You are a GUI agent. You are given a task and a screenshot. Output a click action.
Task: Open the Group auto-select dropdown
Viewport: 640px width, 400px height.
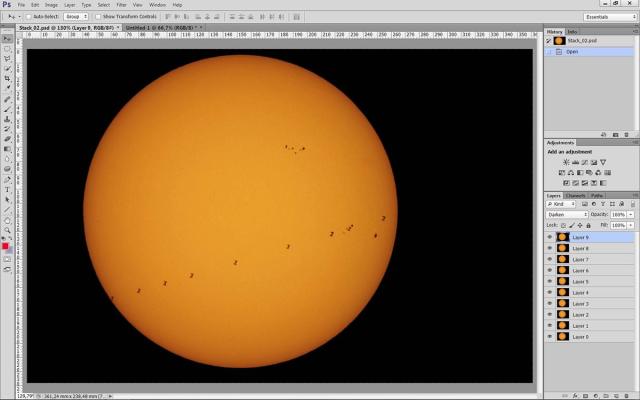[x=76, y=17]
